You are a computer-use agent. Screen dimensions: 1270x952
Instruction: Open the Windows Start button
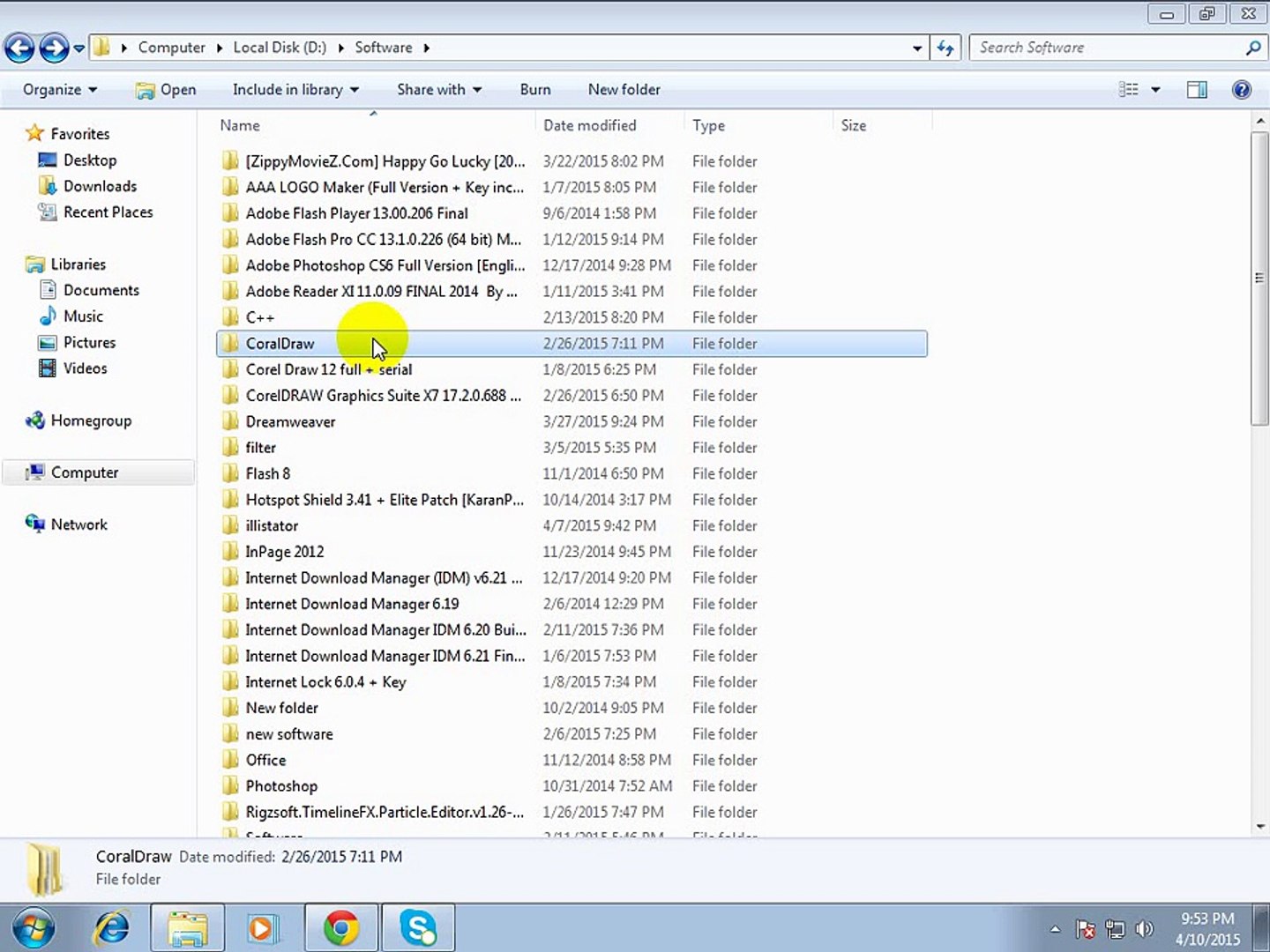click(x=34, y=927)
